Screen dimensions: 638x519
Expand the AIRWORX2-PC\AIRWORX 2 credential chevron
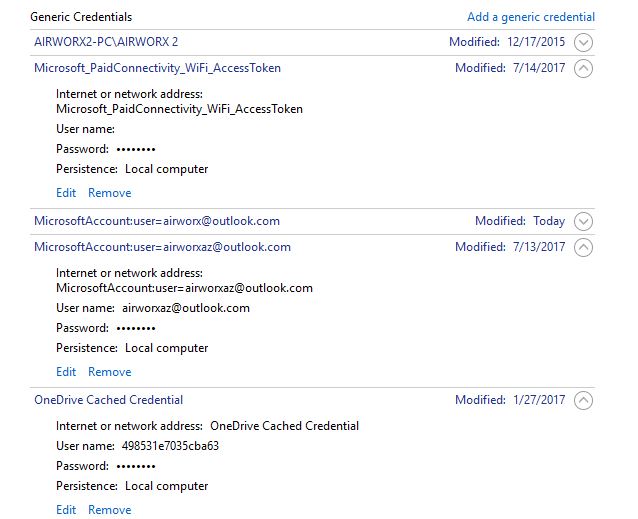click(583, 42)
